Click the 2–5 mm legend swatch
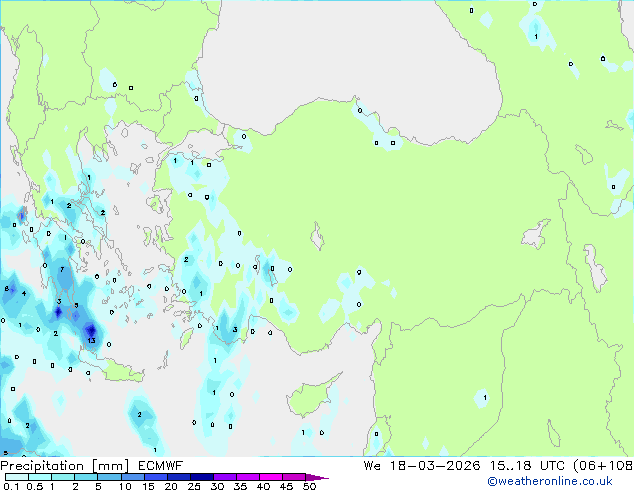Viewport: 634px width, 490px height. tap(86, 477)
